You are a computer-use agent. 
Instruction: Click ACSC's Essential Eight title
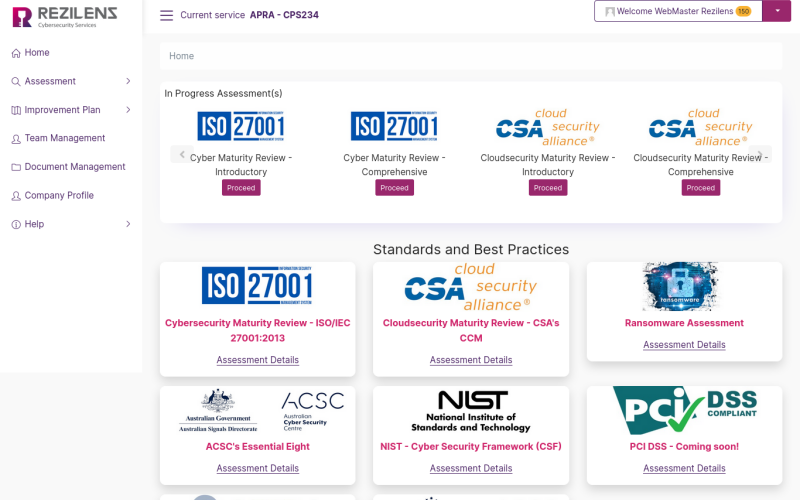[x=257, y=446]
